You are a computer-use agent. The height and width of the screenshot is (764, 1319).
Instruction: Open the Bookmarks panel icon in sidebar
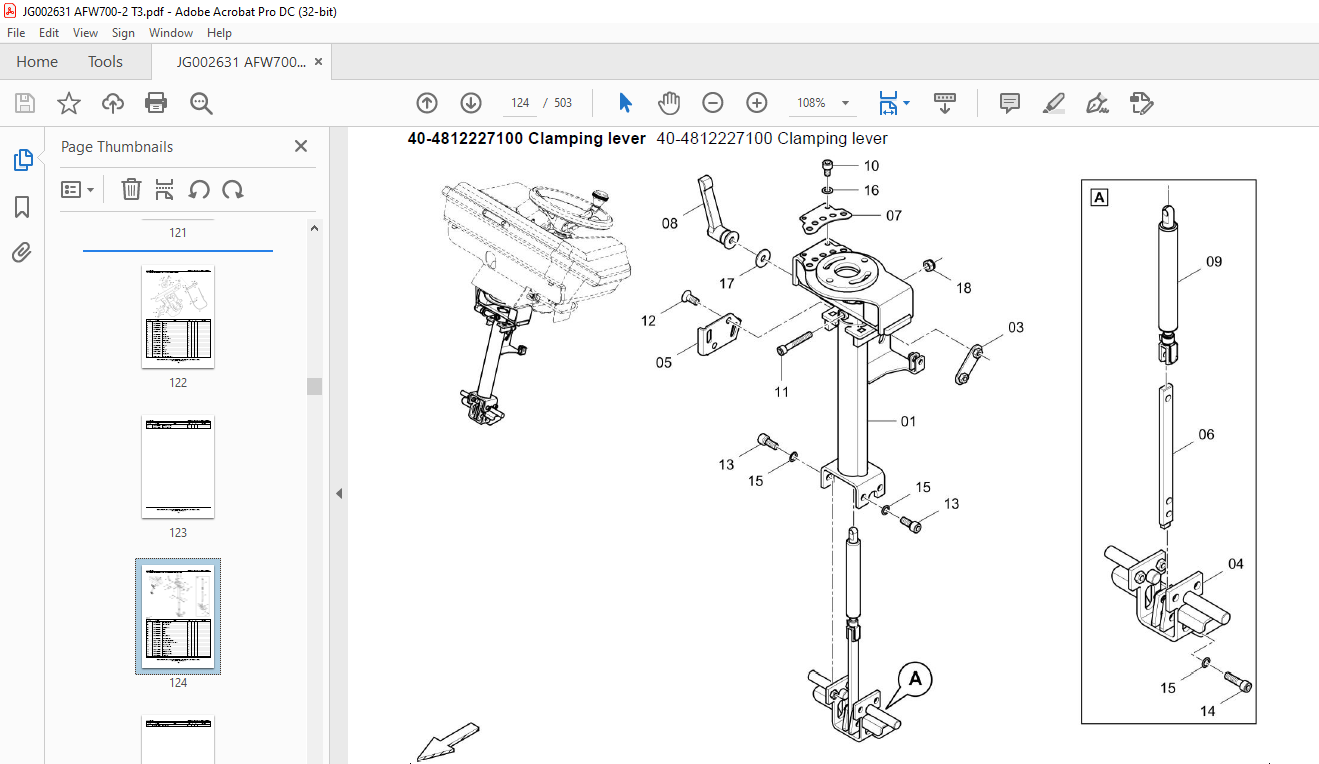pos(22,207)
